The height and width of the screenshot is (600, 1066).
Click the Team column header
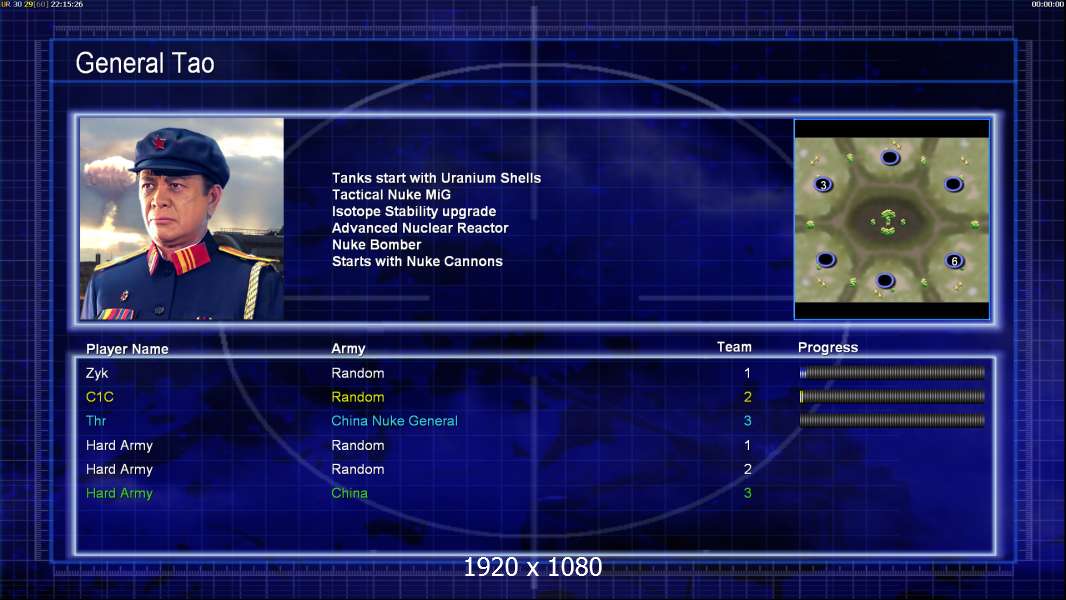[734, 347]
